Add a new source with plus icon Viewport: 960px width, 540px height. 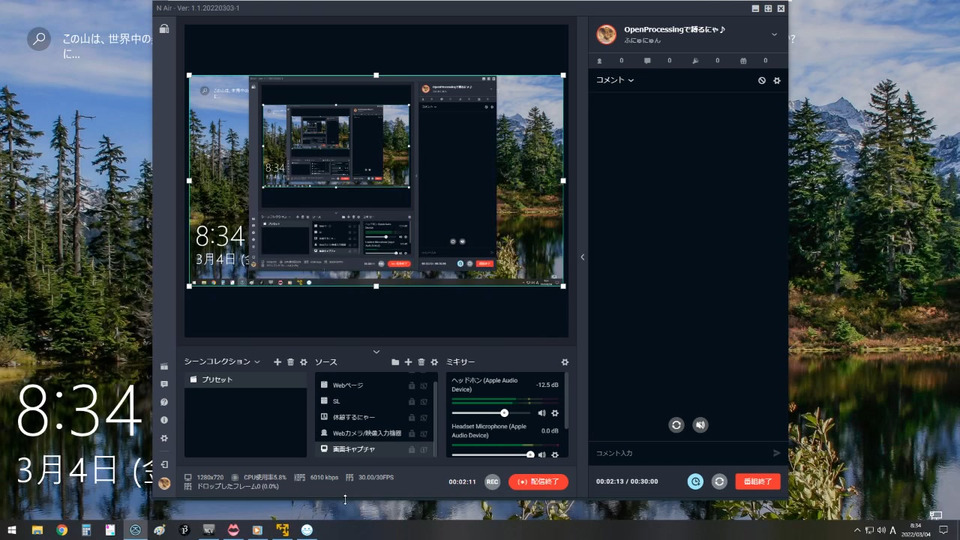pos(408,362)
